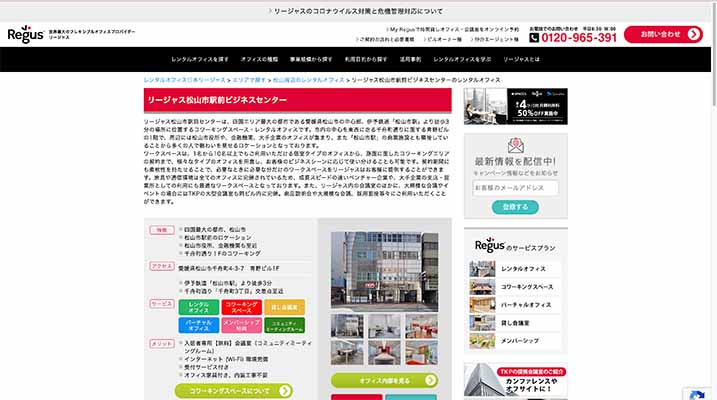Click the blue バーチャルオフィス service badge
The height and width of the screenshot is (400, 717).
[x=198, y=325]
